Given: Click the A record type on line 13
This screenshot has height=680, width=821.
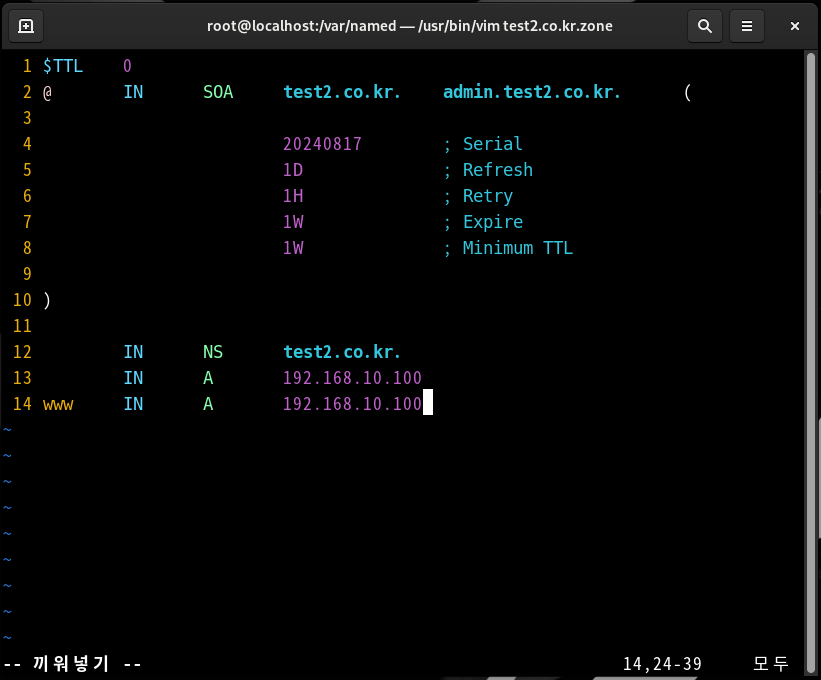Looking at the screenshot, I should coord(208,378).
